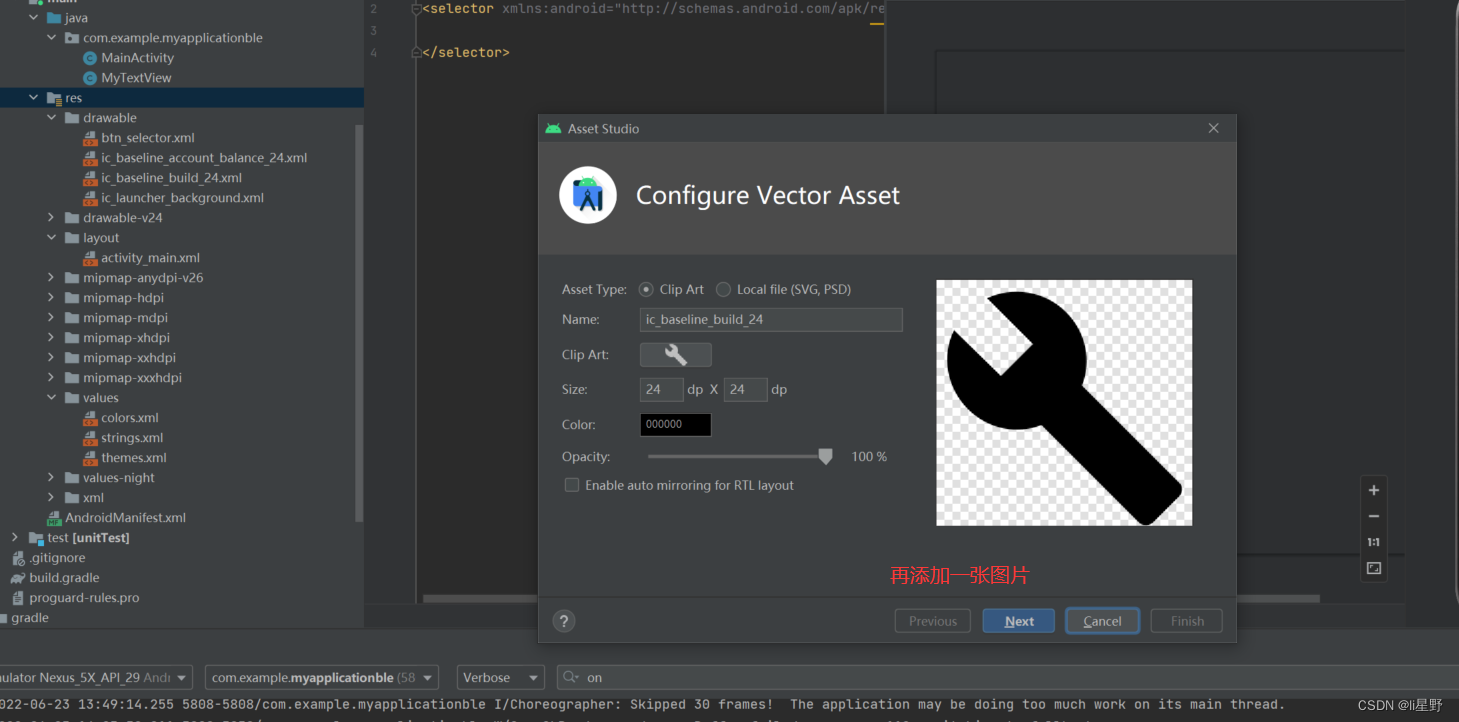Open the Verbose log level dropdown
Screen dimensions: 1459x722
click(500, 678)
